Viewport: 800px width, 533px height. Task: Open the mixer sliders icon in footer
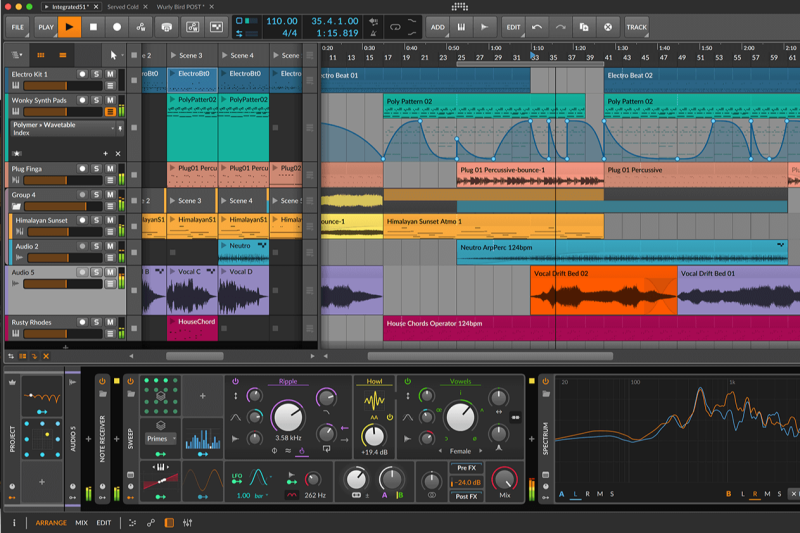187,522
